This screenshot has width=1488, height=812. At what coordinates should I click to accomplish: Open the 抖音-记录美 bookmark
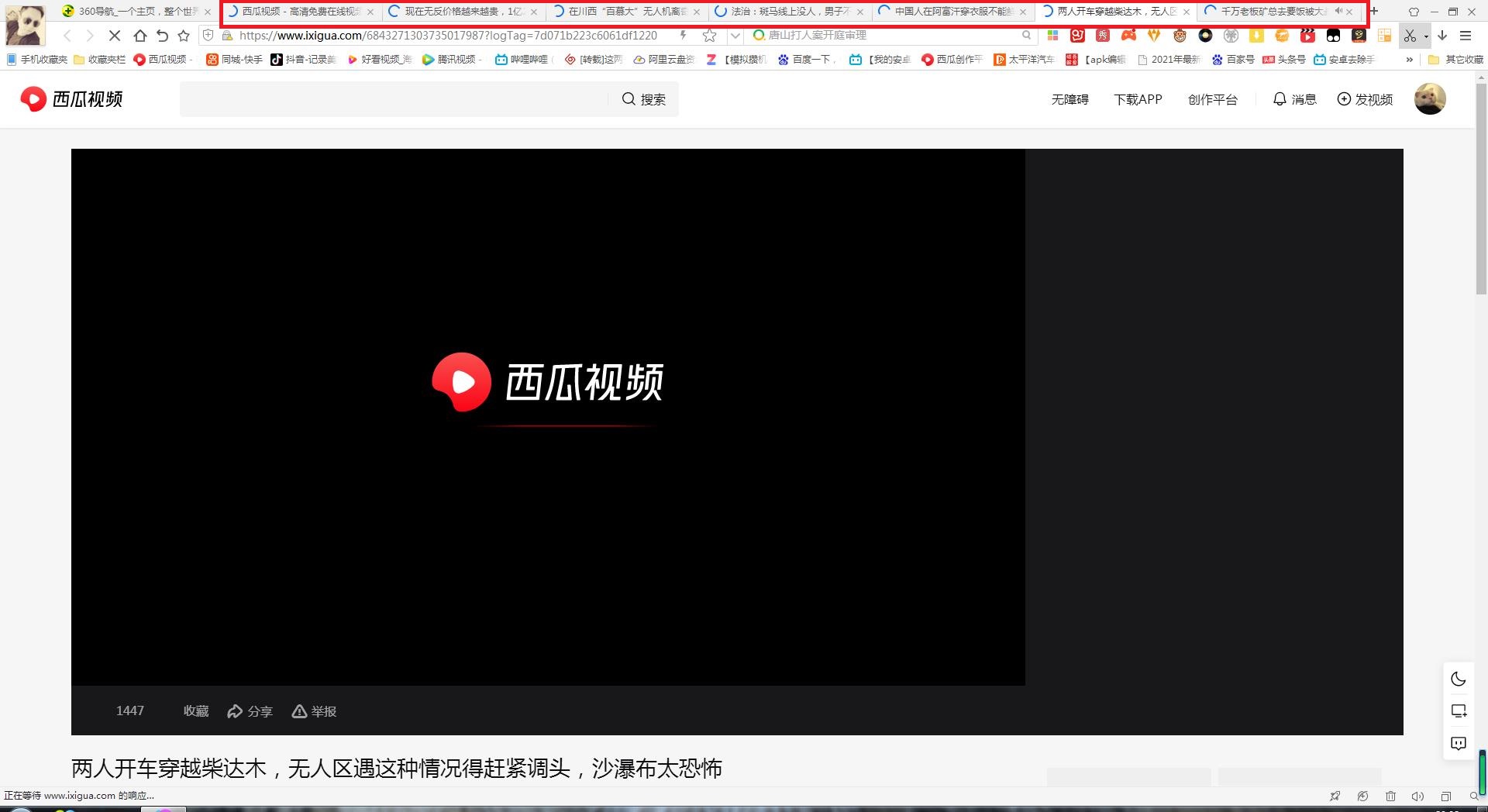click(x=304, y=60)
